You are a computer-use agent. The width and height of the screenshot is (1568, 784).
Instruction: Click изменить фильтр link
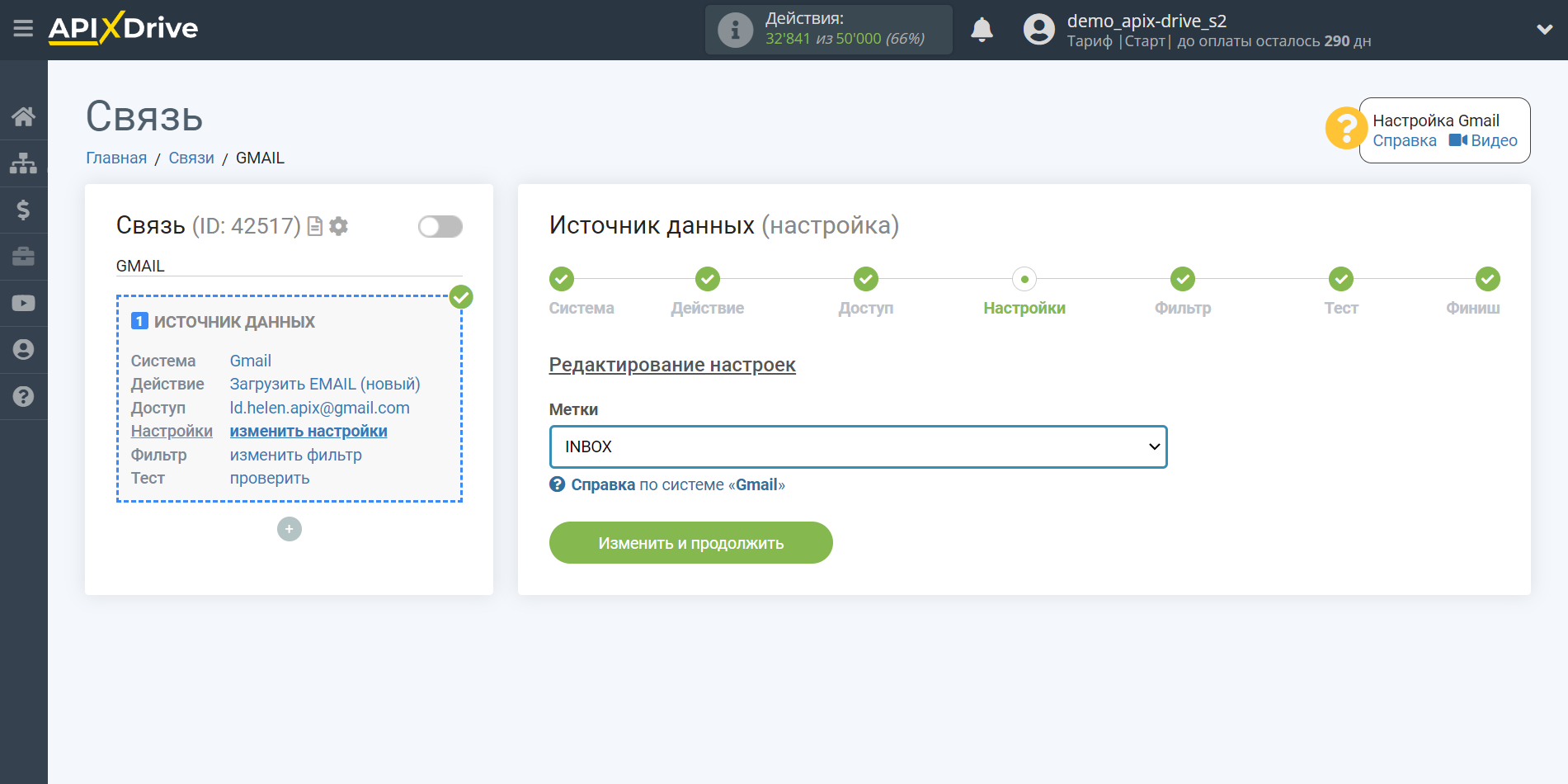click(295, 455)
